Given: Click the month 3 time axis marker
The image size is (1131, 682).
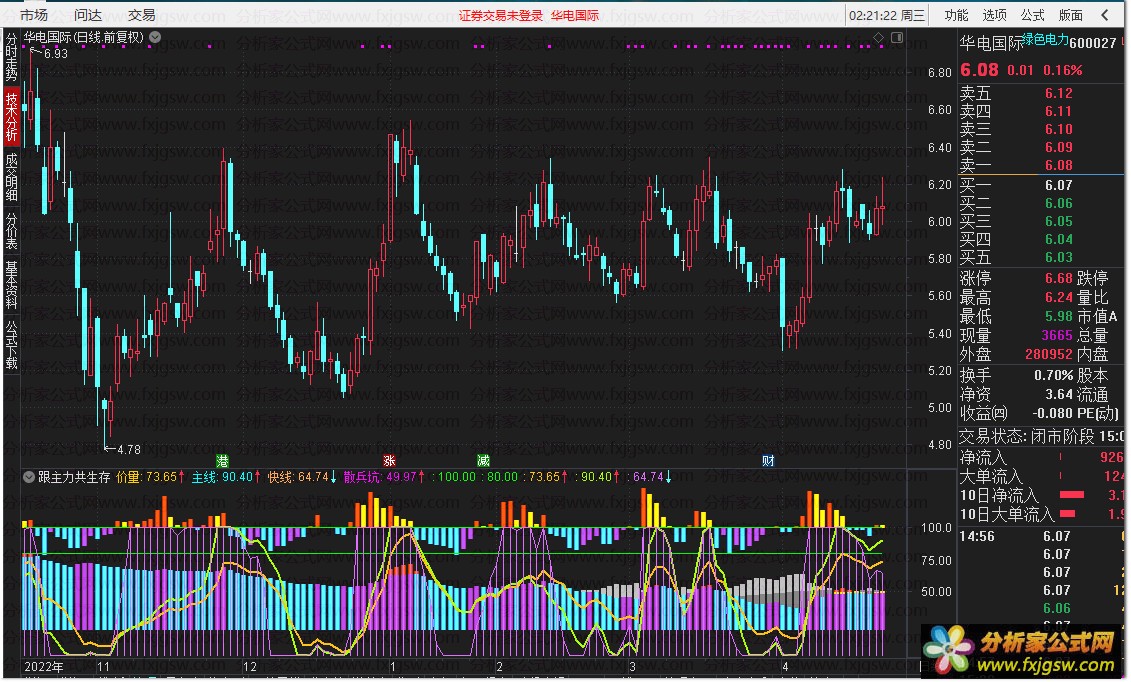Looking at the screenshot, I should (x=633, y=667).
